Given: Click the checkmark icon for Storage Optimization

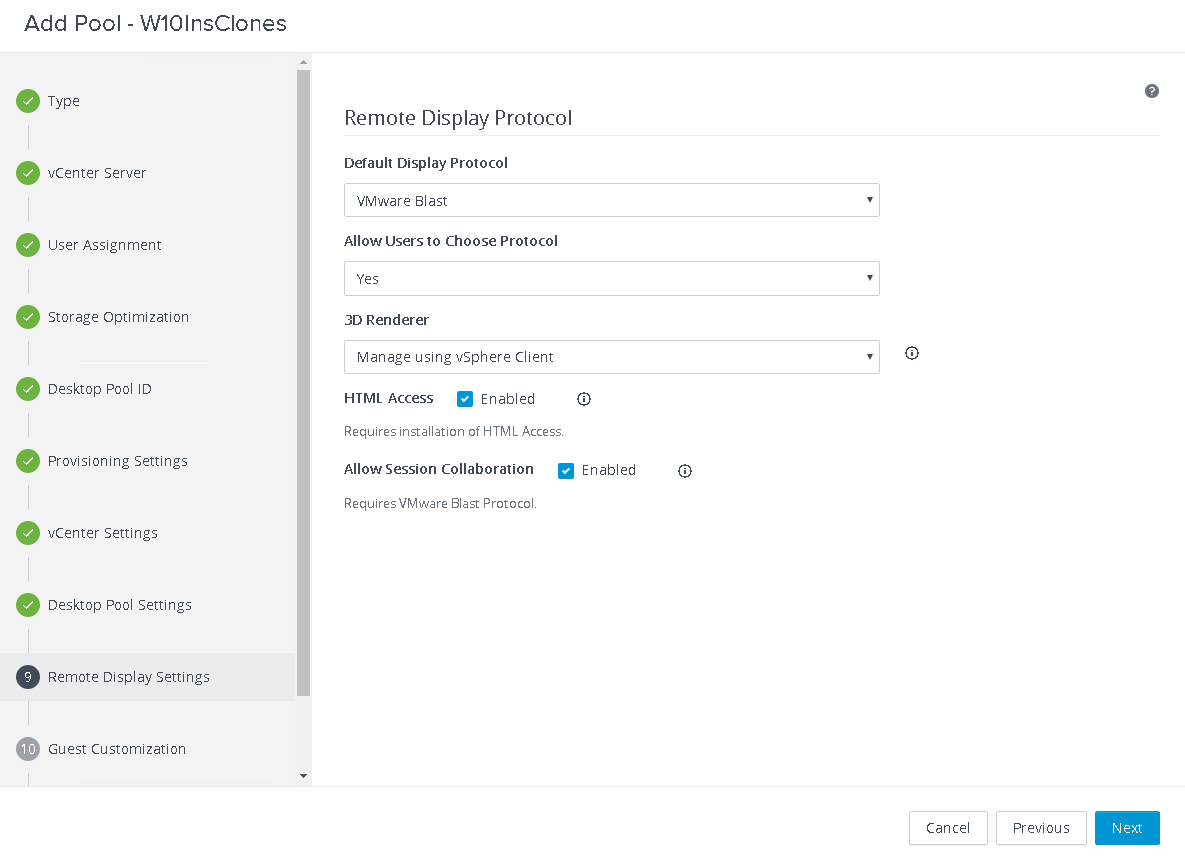Looking at the screenshot, I should [28, 317].
